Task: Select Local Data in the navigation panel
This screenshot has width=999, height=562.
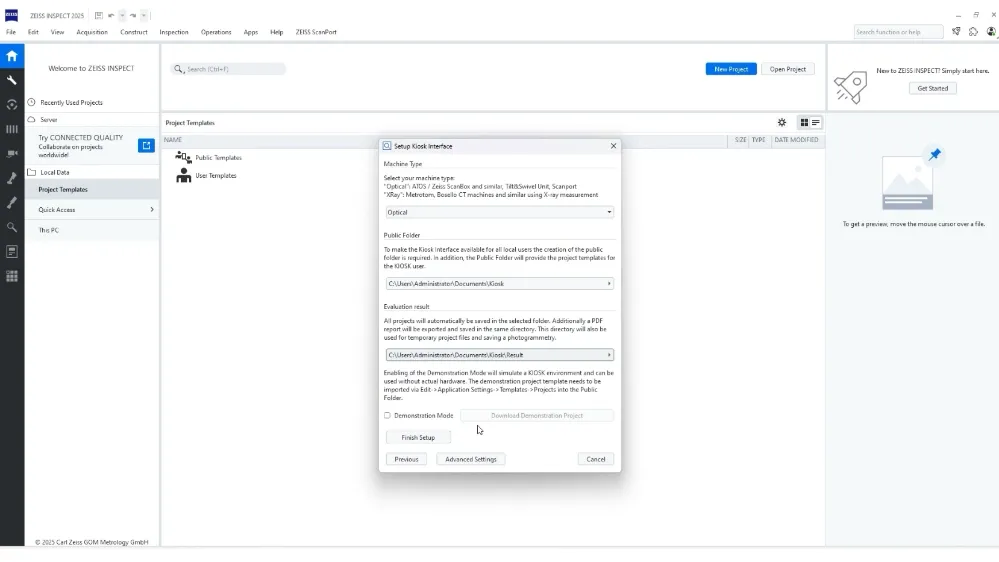Action: [x=55, y=173]
